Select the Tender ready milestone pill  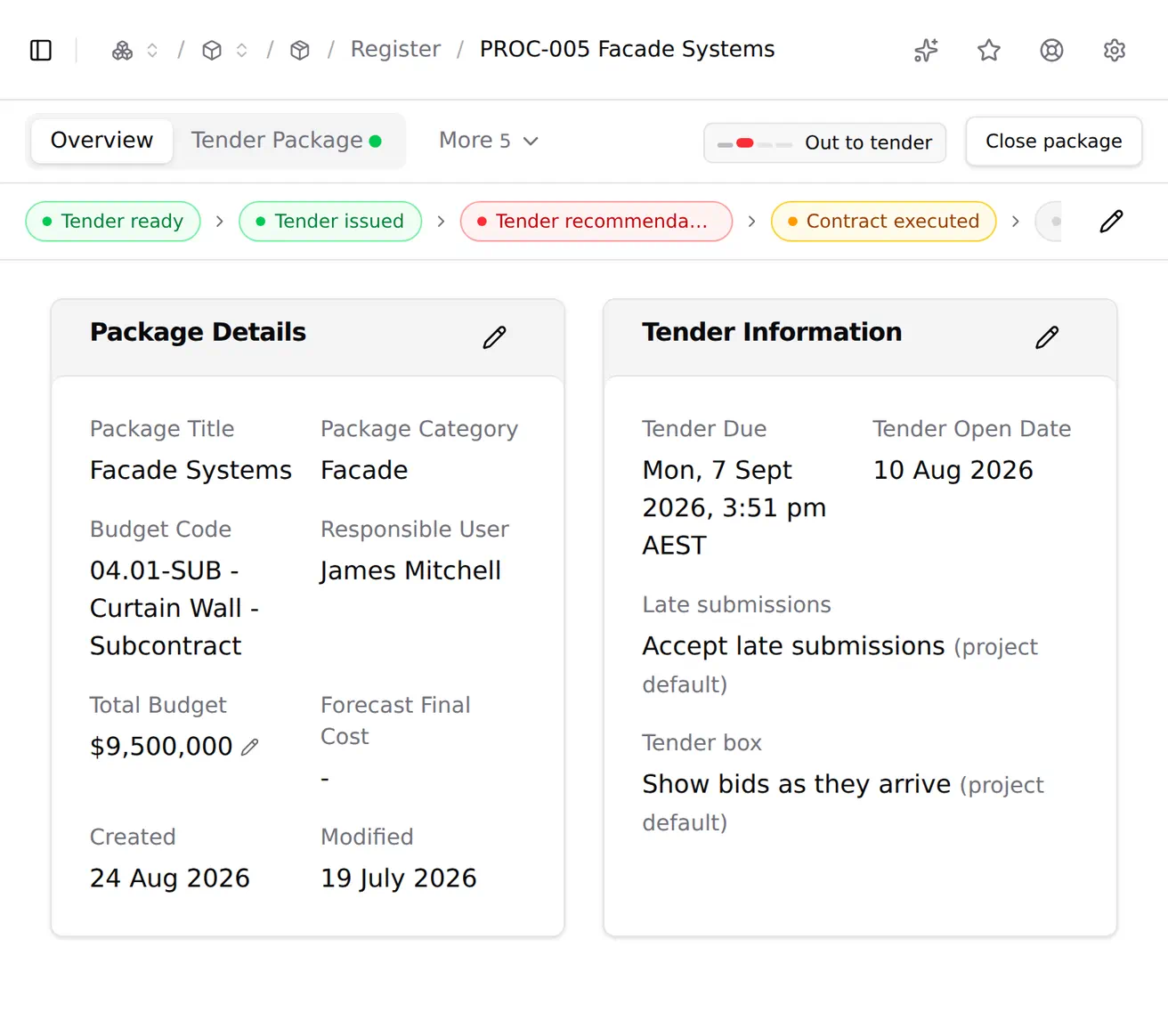(113, 221)
